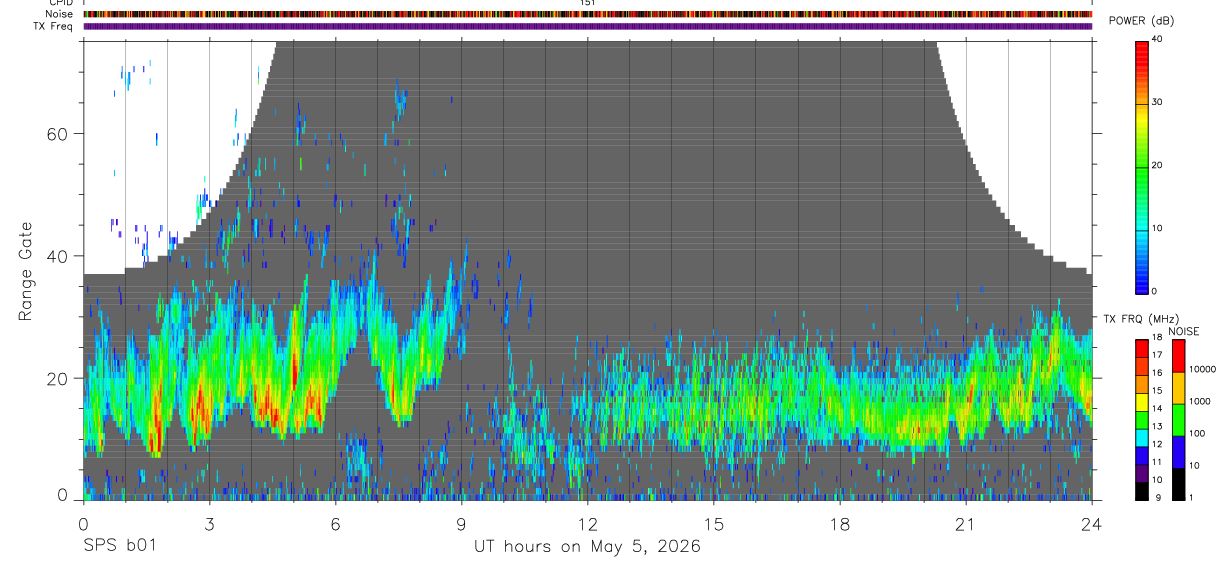Click the 12 hour tick label
The width and height of the screenshot is (1228, 567).
587,525
